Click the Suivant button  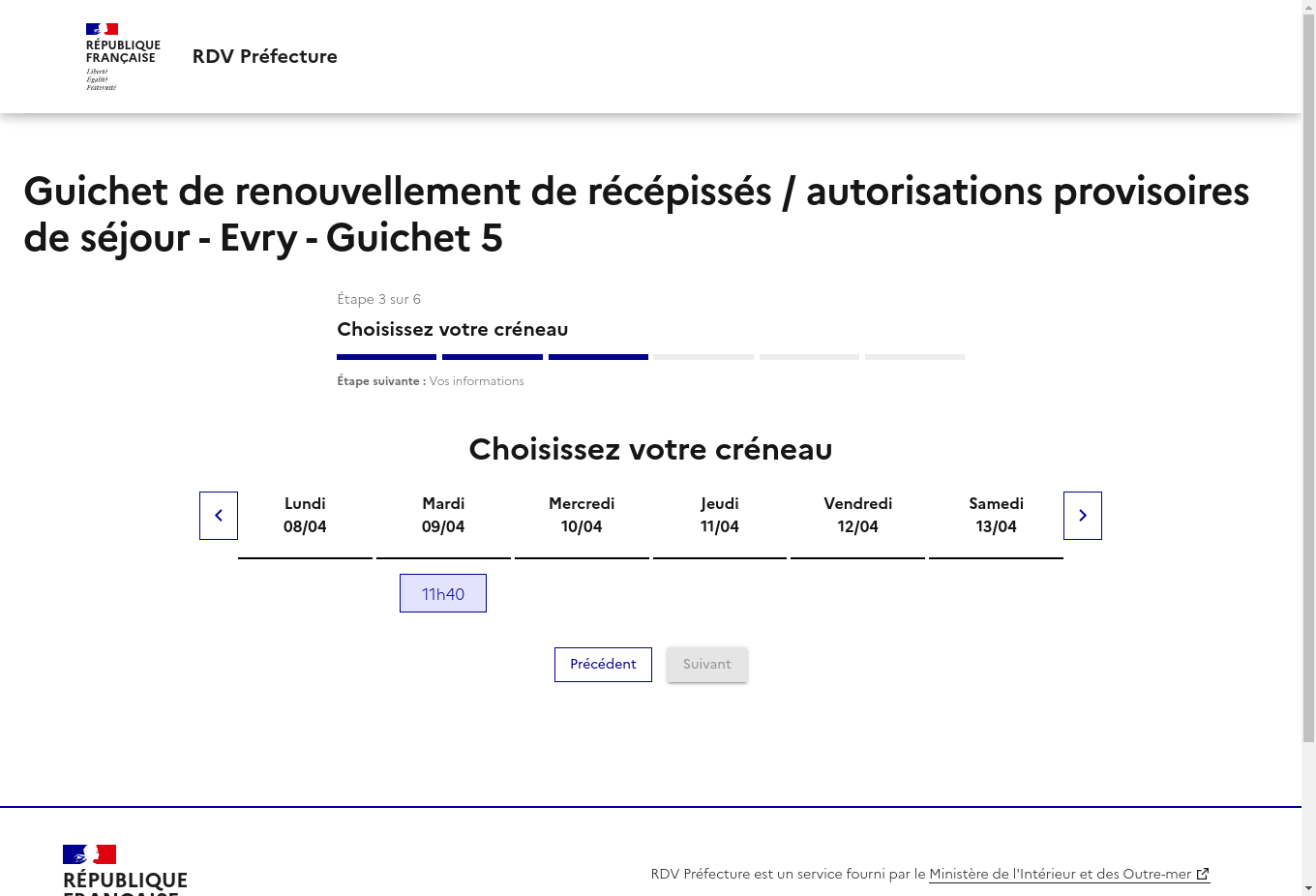[707, 665]
